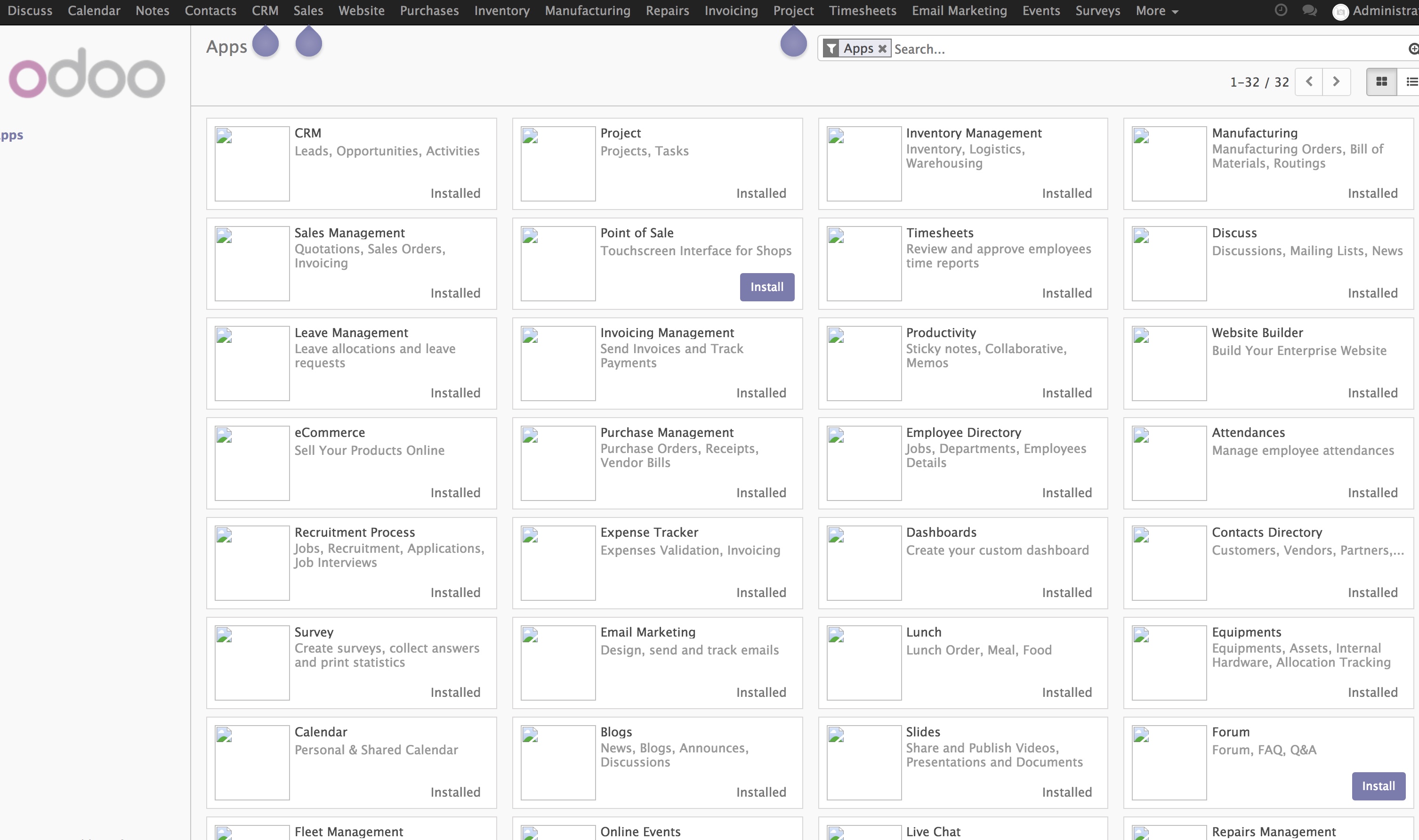
Task: Click the Lunch app icon
Action: pyautogui.click(x=864, y=663)
